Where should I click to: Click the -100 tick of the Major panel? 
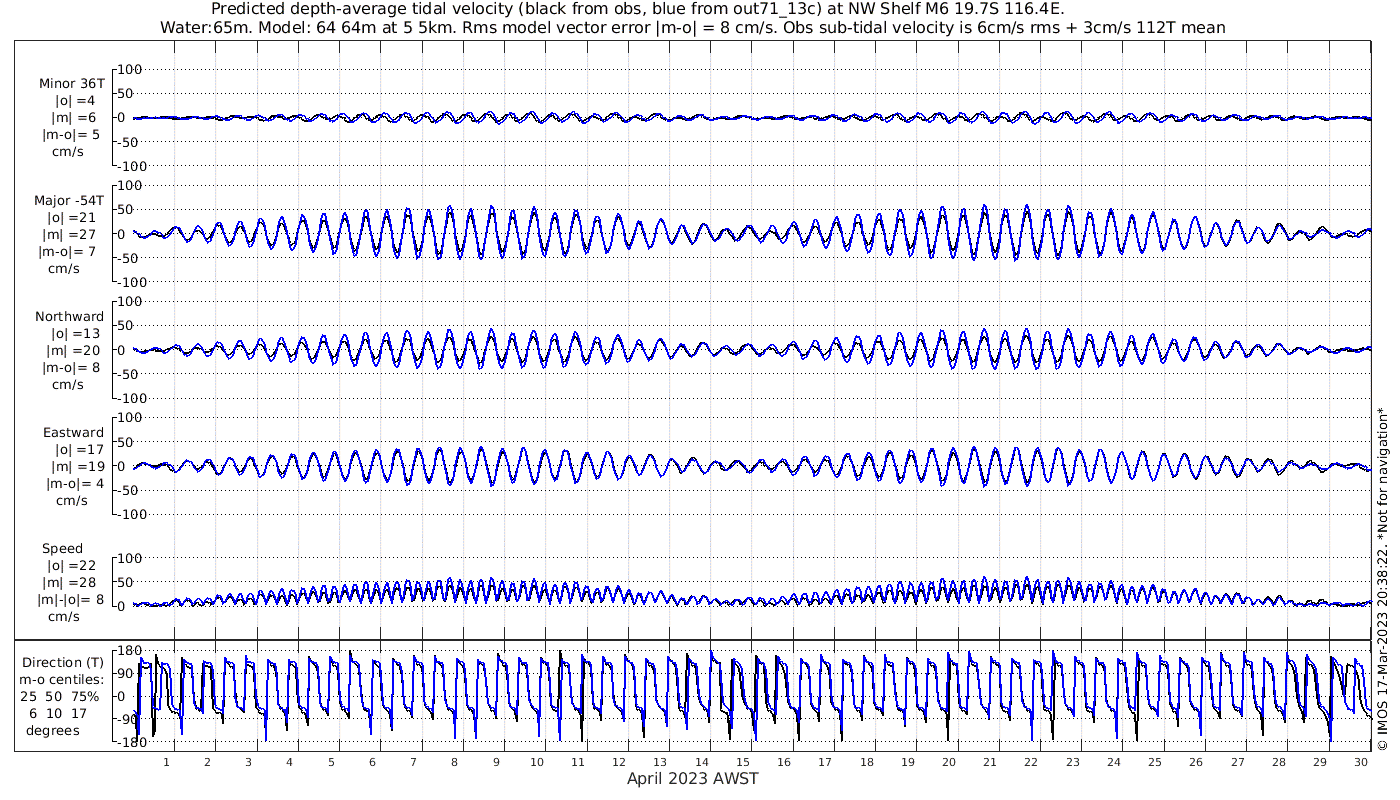click(131, 282)
